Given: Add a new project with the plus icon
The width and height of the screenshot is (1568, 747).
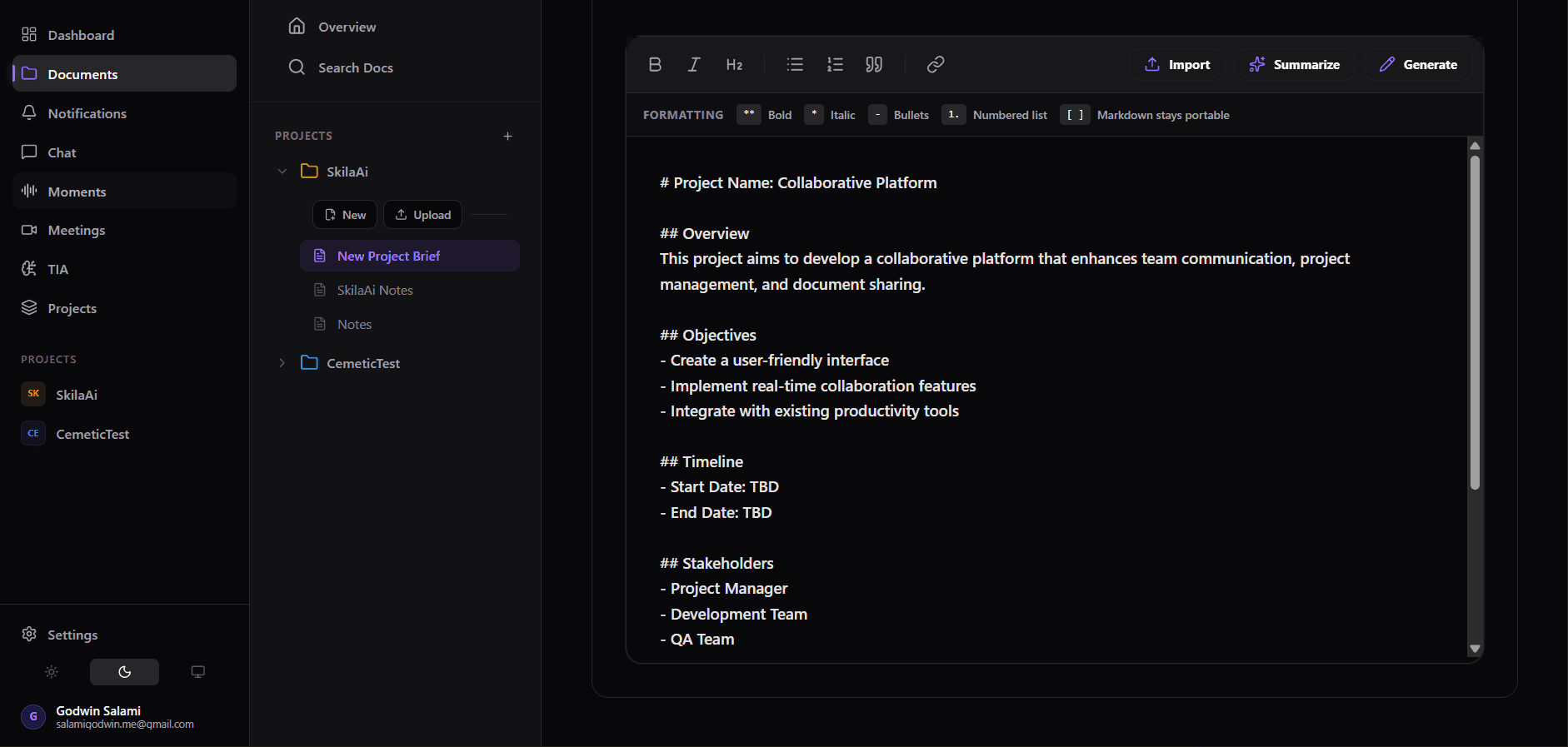Looking at the screenshot, I should pos(507,136).
